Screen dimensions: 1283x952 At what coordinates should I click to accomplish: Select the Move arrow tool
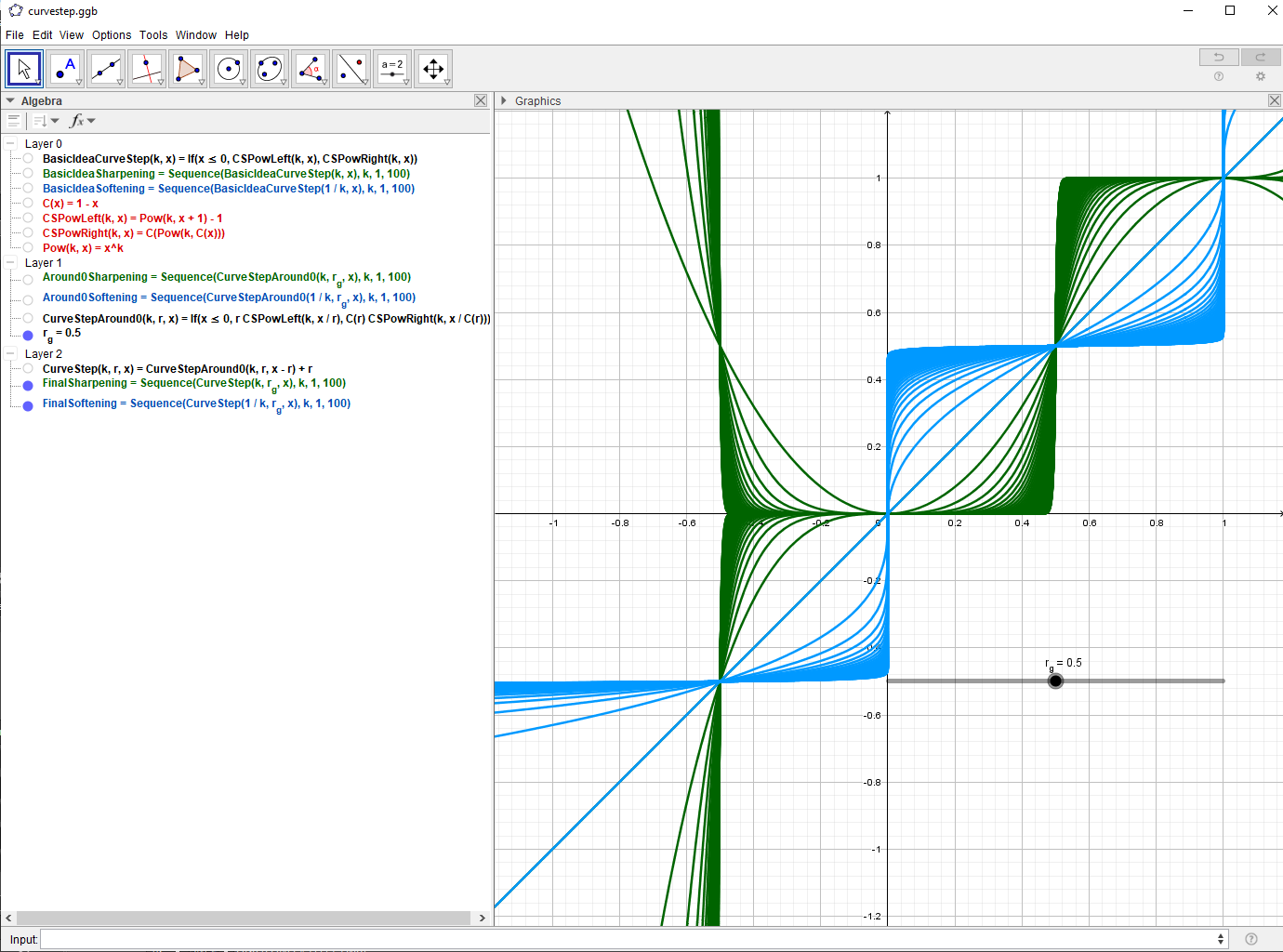[24, 69]
